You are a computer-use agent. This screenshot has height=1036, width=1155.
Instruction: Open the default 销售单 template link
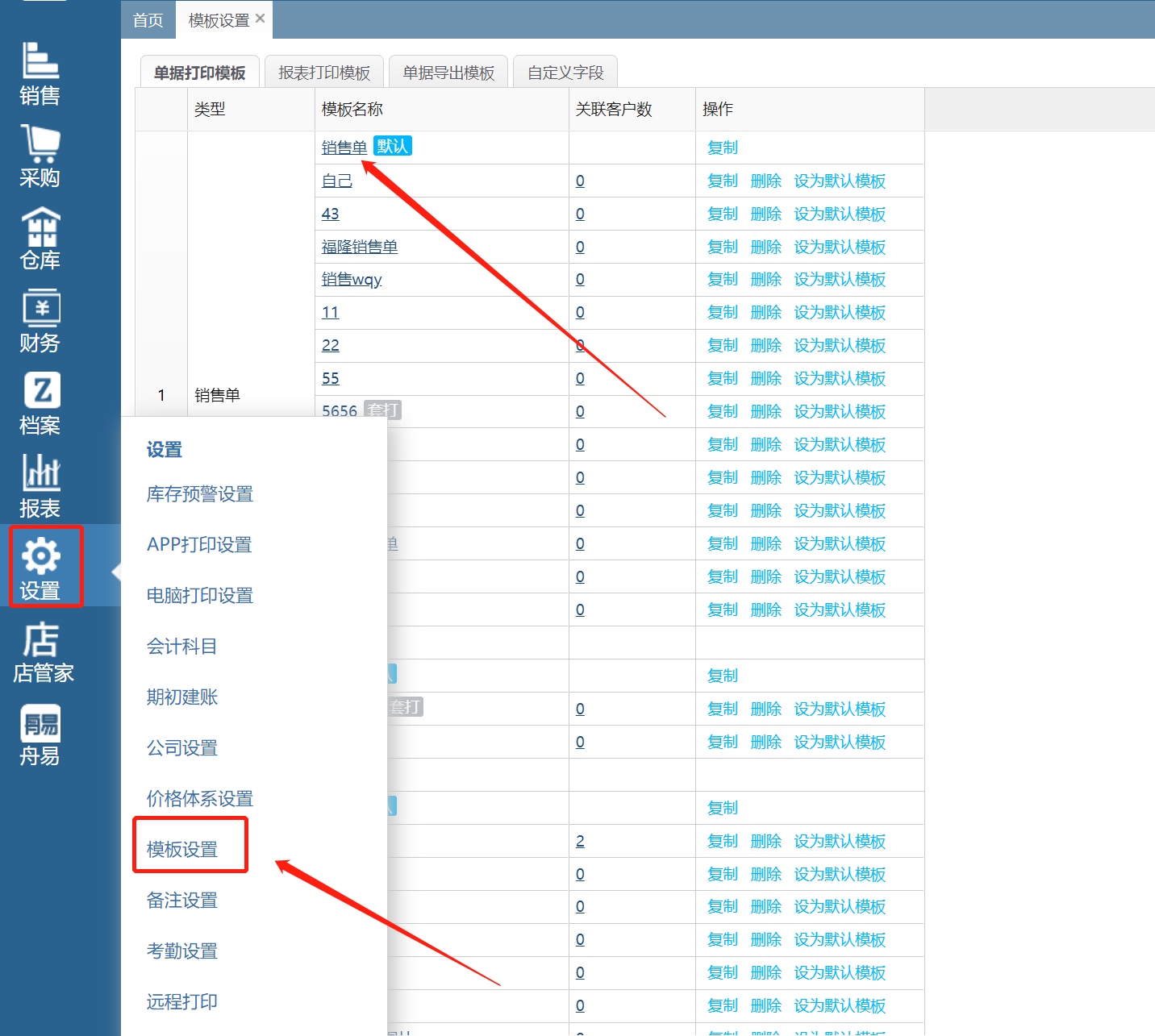point(344,148)
